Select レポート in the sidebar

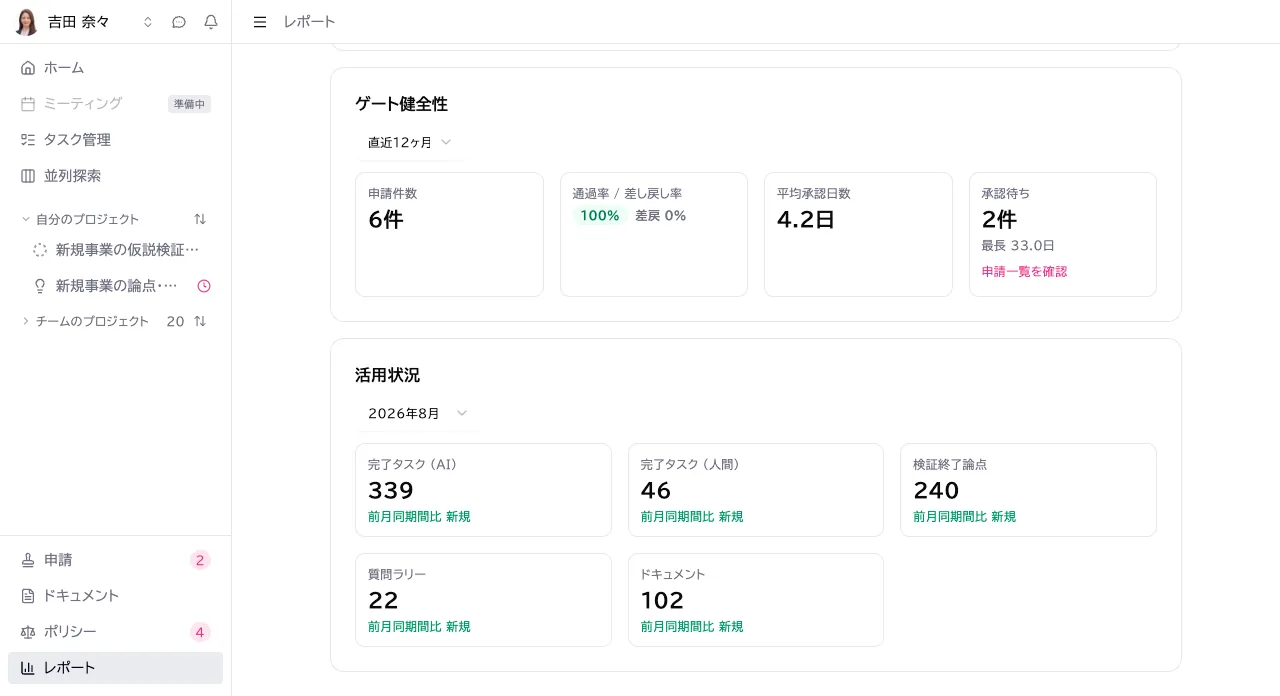coord(115,668)
